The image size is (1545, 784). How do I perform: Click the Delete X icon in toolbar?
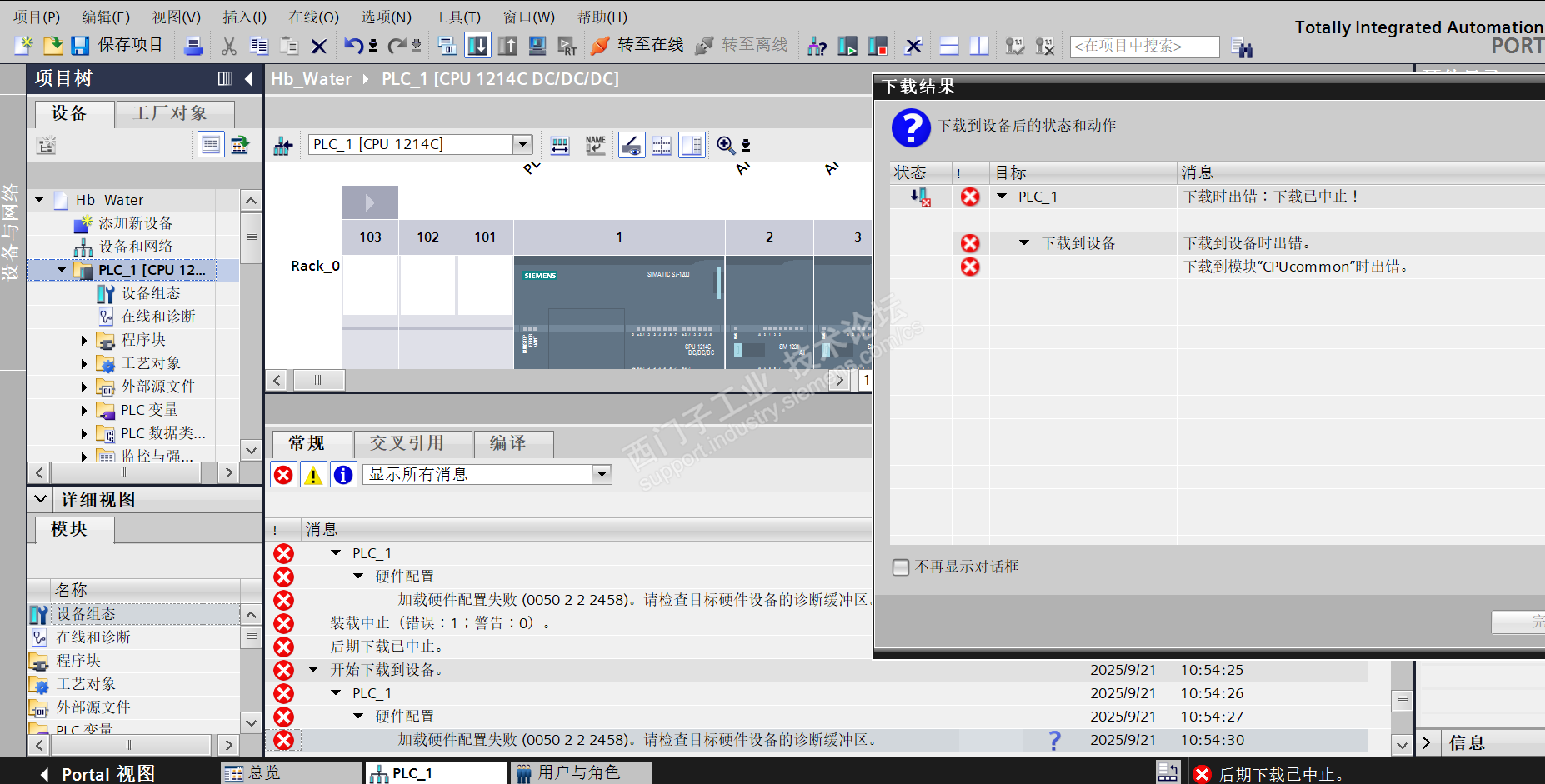click(318, 46)
